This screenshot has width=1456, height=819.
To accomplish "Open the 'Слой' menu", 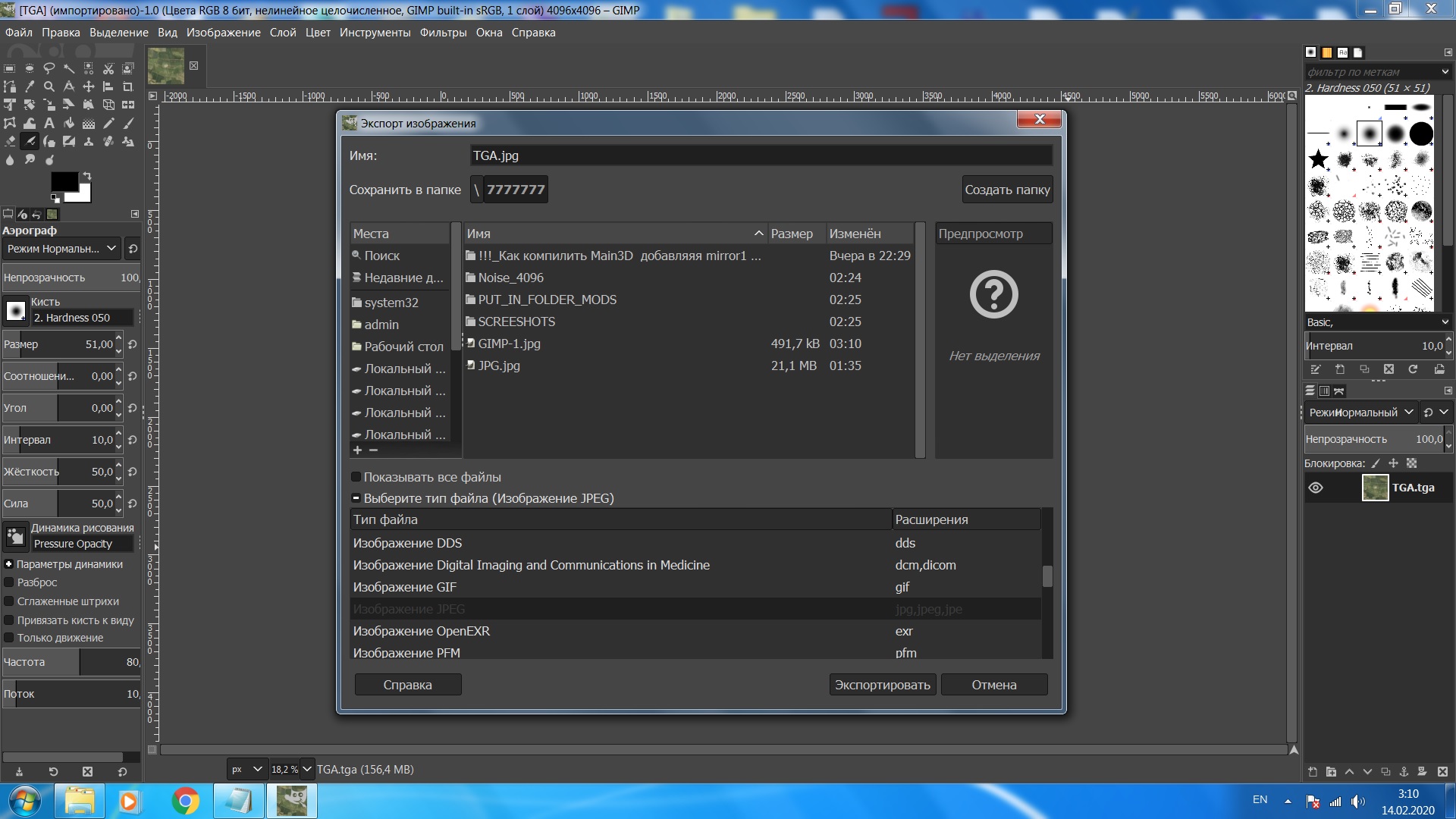I will 283,33.
